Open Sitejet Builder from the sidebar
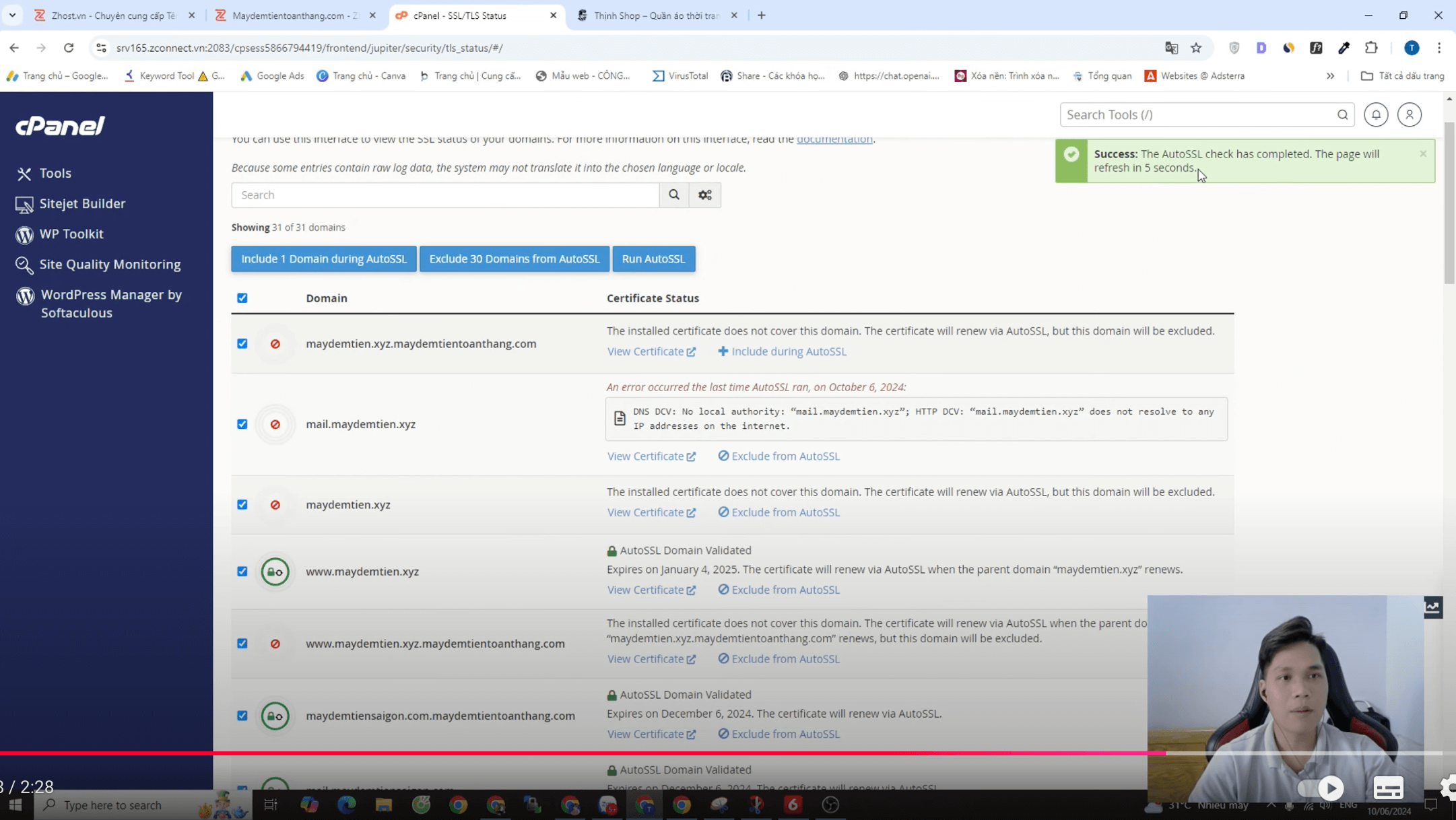 point(82,203)
